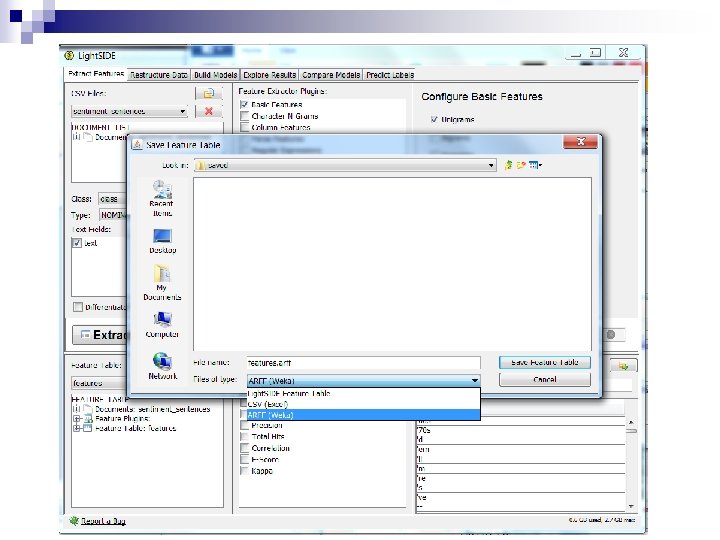Enable the Column Features plugin

click(x=244, y=127)
